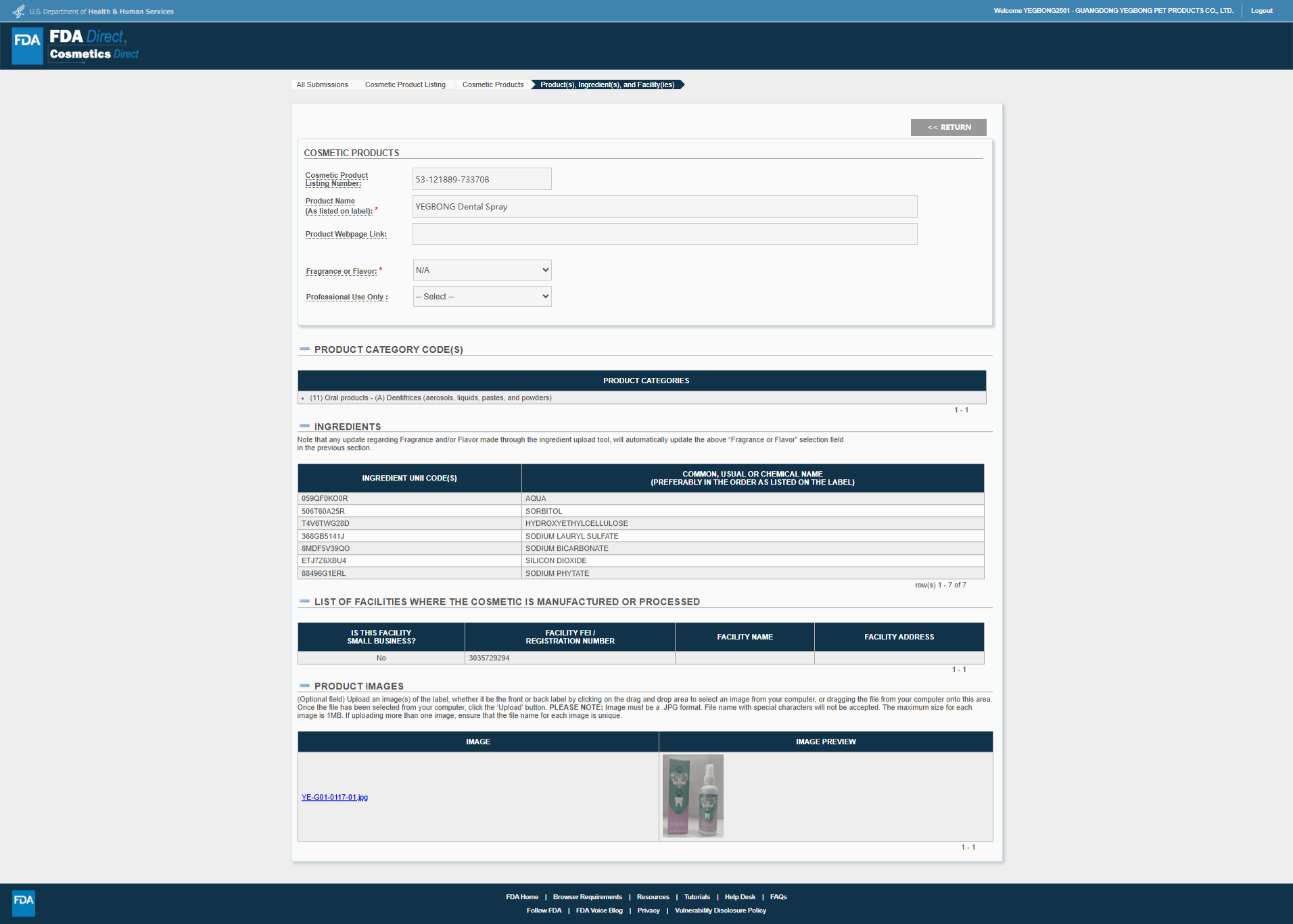Click the Facility Address column header
This screenshot has height=924, width=1293.
899,637
